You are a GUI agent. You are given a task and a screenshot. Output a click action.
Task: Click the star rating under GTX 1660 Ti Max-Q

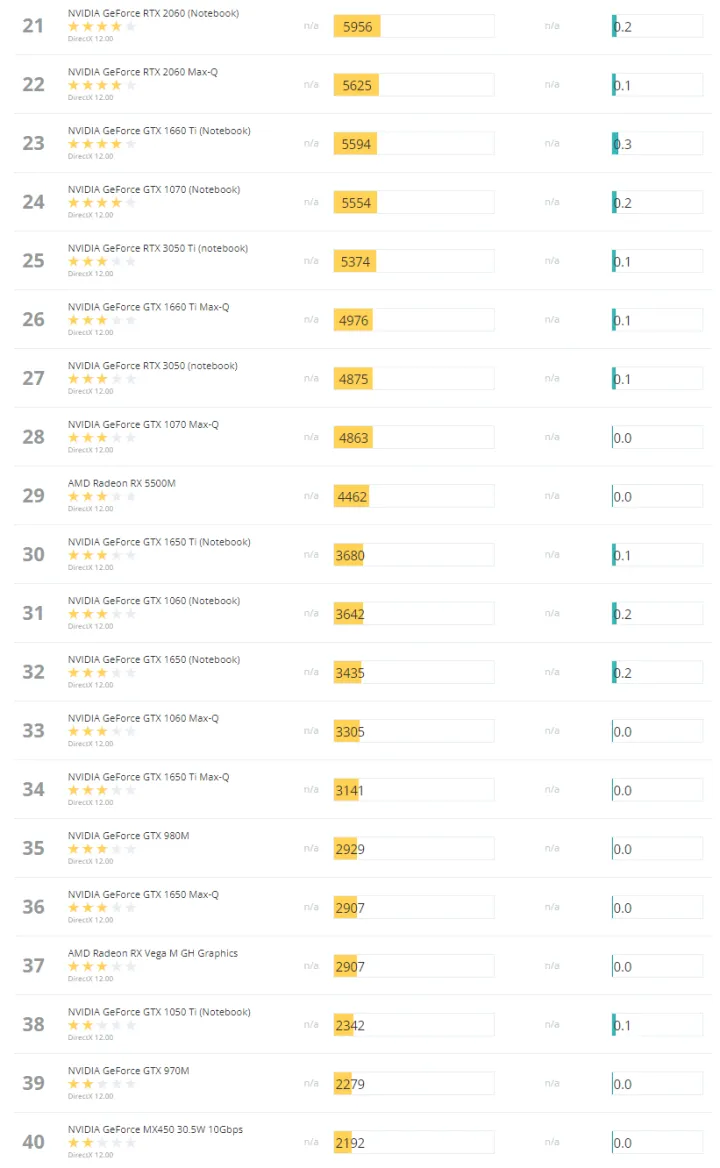coord(101,320)
